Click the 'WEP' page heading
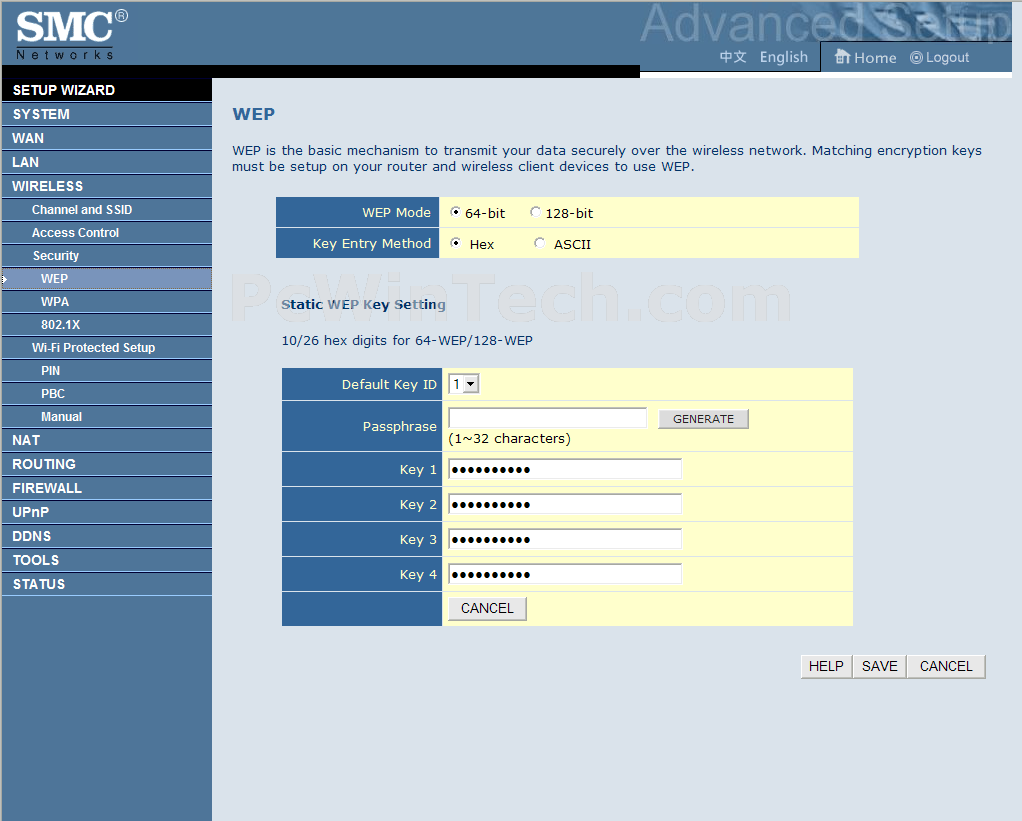The height and width of the screenshot is (821, 1022). pos(254,114)
